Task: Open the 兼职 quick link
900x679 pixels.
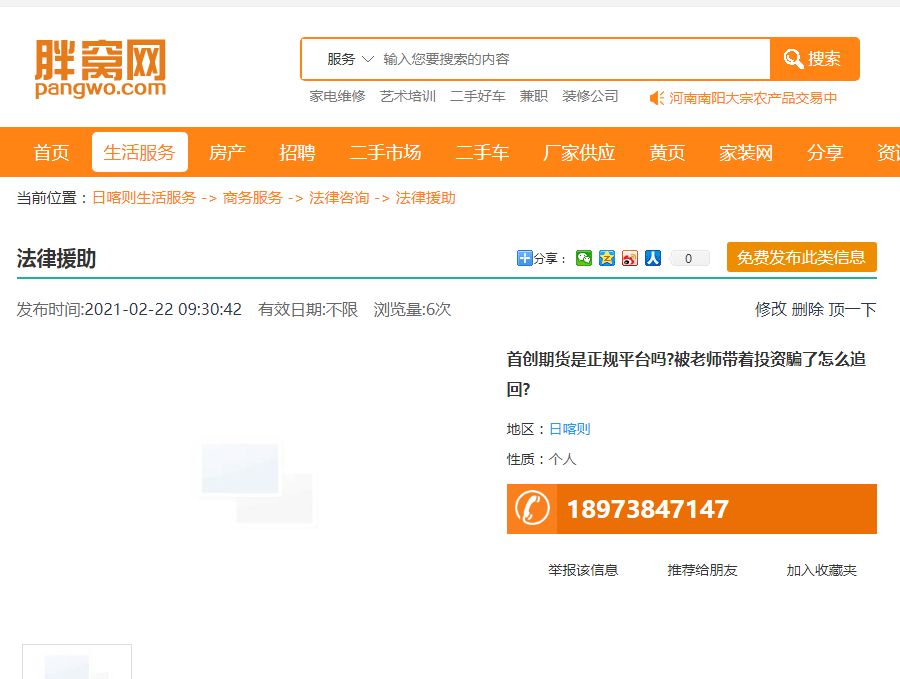Action: pos(534,96)
